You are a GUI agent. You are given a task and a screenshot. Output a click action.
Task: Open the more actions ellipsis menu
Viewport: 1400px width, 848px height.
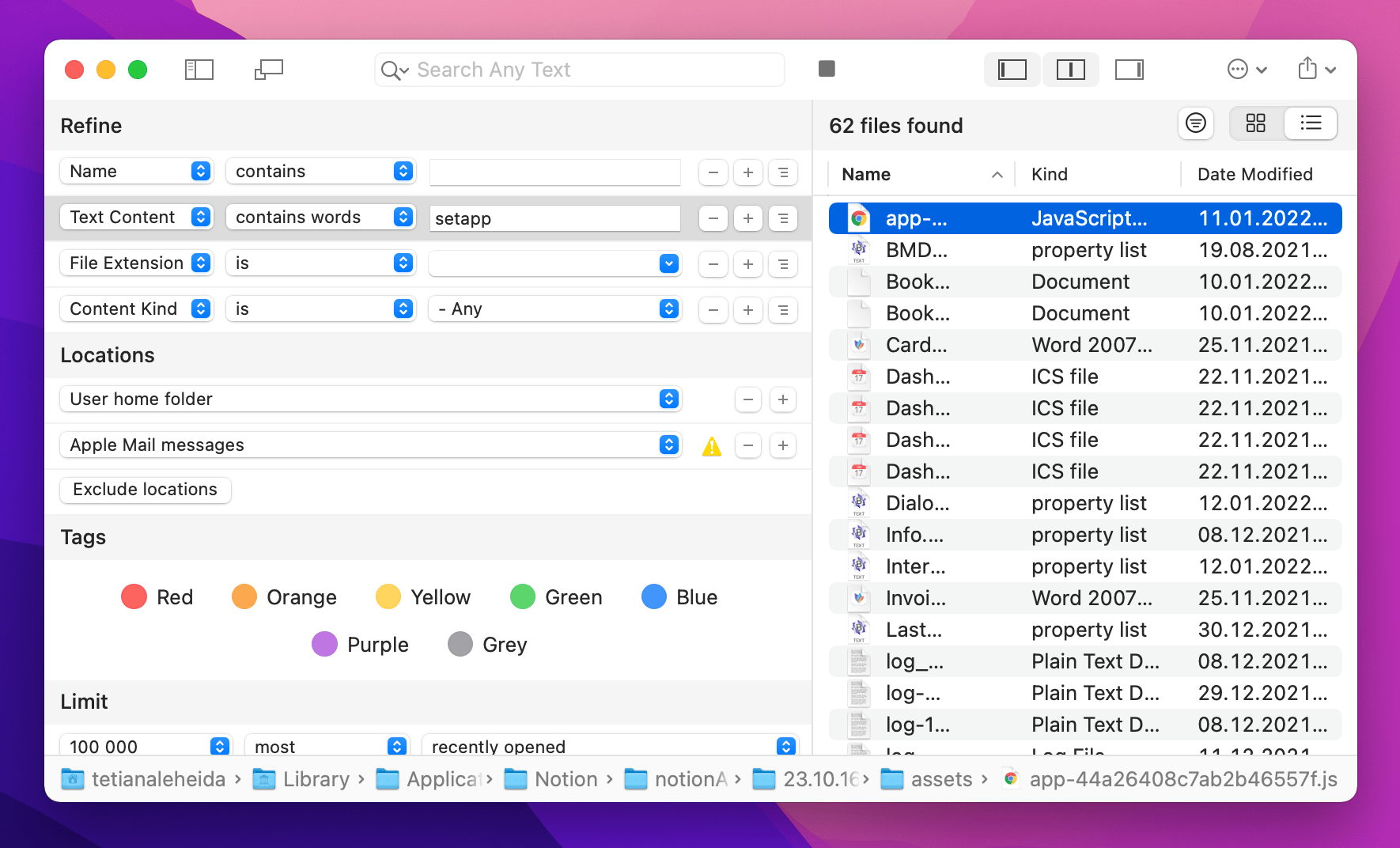[x=1247, y=70]
